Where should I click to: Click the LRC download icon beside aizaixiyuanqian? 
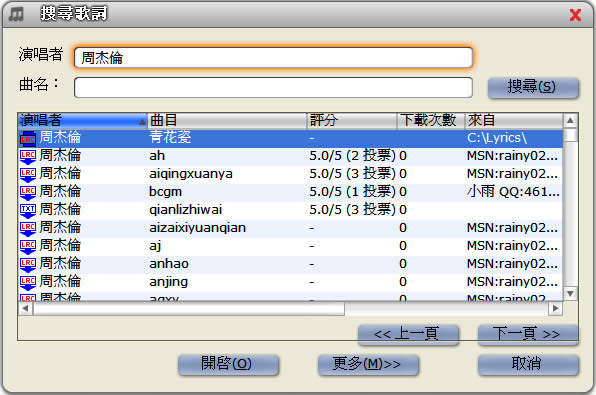tap(28, 228)
